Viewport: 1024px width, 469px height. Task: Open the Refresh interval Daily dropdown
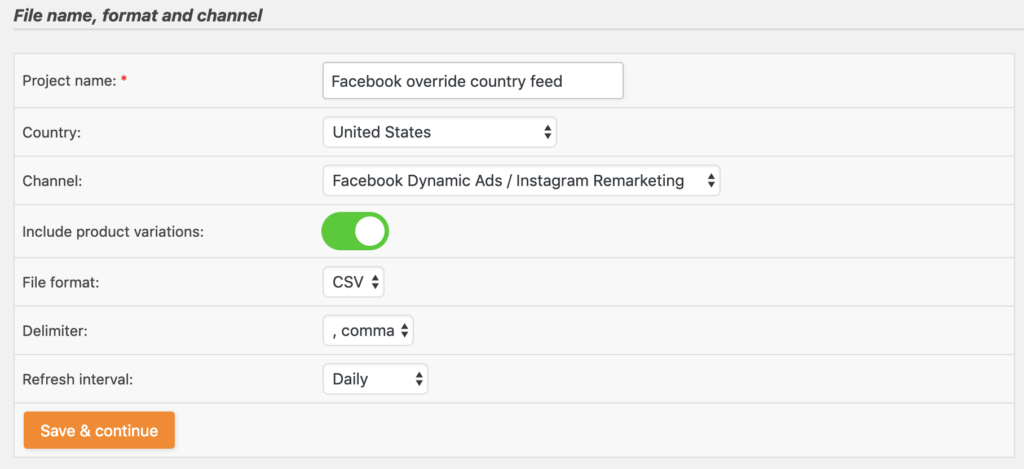click(x=376, y=379)
